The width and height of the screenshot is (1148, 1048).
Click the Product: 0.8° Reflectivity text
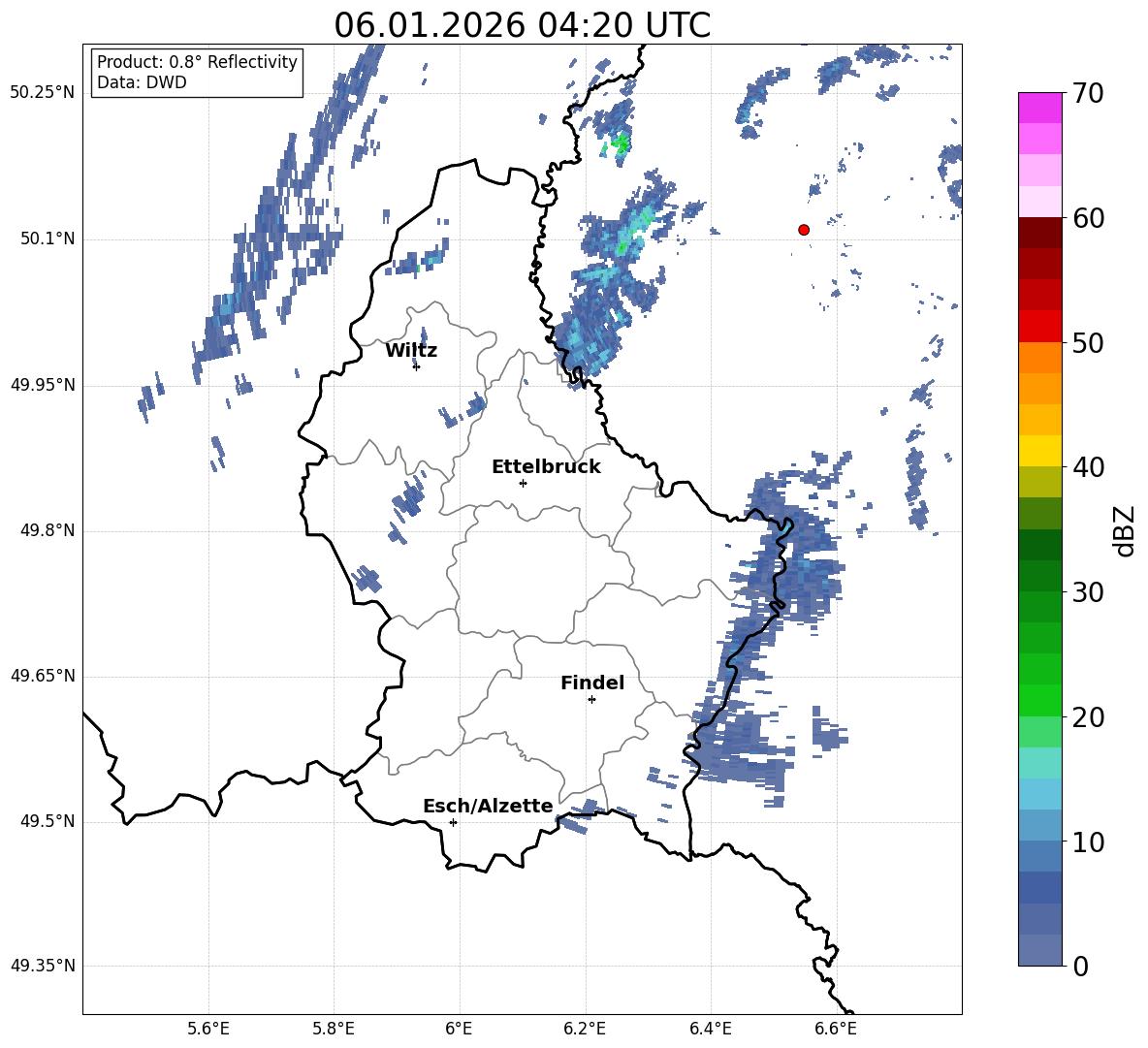tap(197, 62)
